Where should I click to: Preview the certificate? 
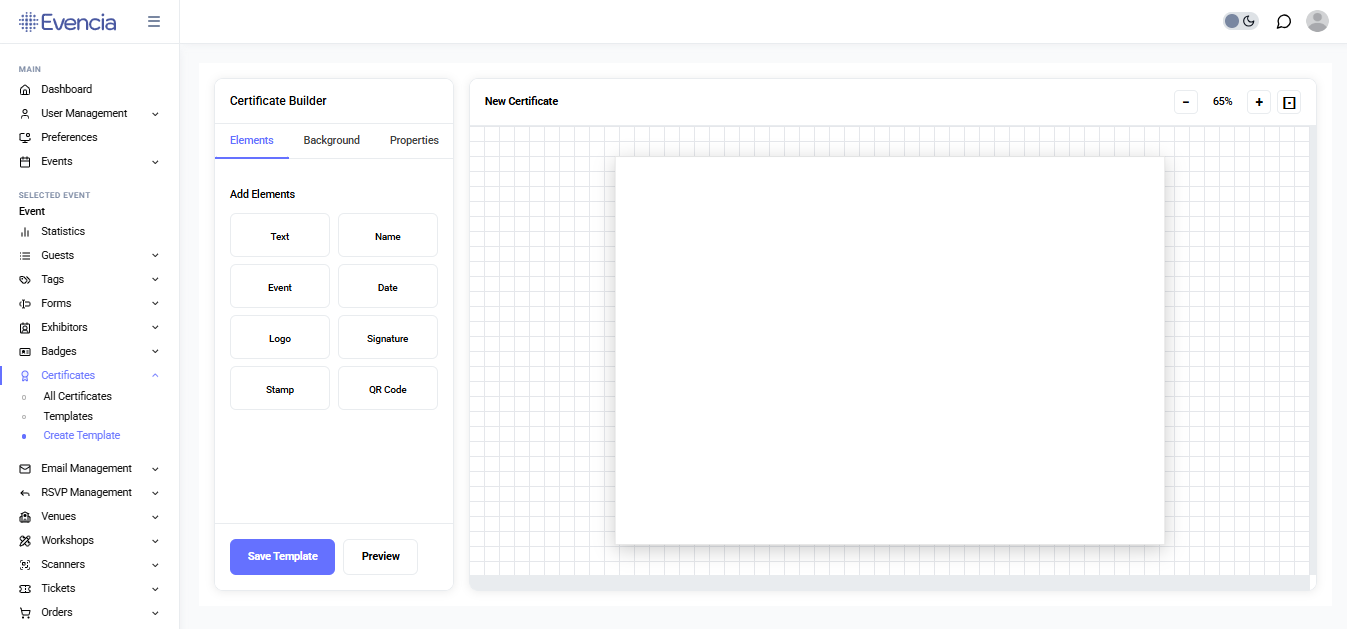click(x=380, y=557)
